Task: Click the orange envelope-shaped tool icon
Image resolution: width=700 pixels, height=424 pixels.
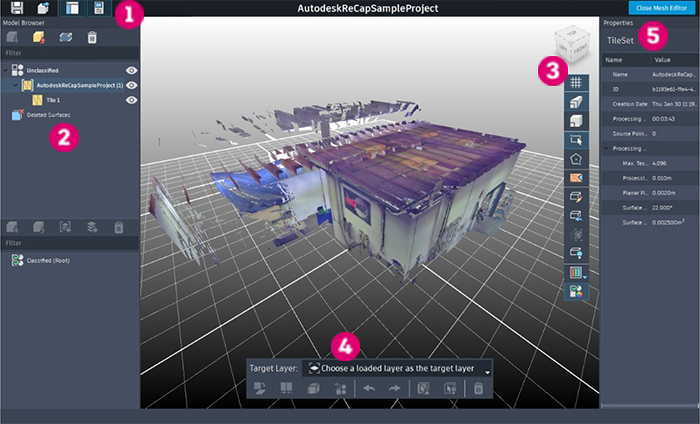Action: [576, 178]
